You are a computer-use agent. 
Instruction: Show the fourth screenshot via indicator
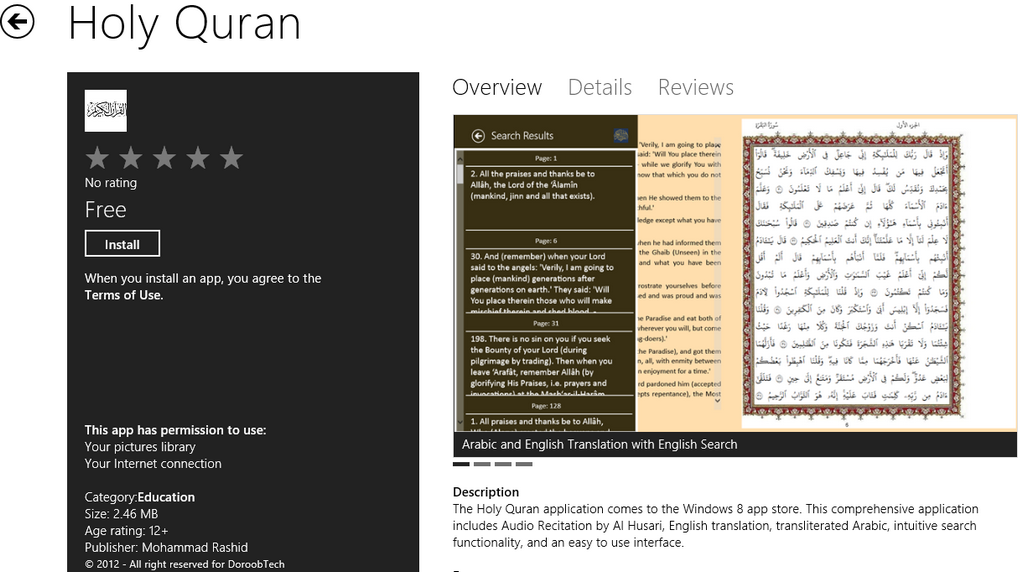pyautogui.click(x=524, y=464)
